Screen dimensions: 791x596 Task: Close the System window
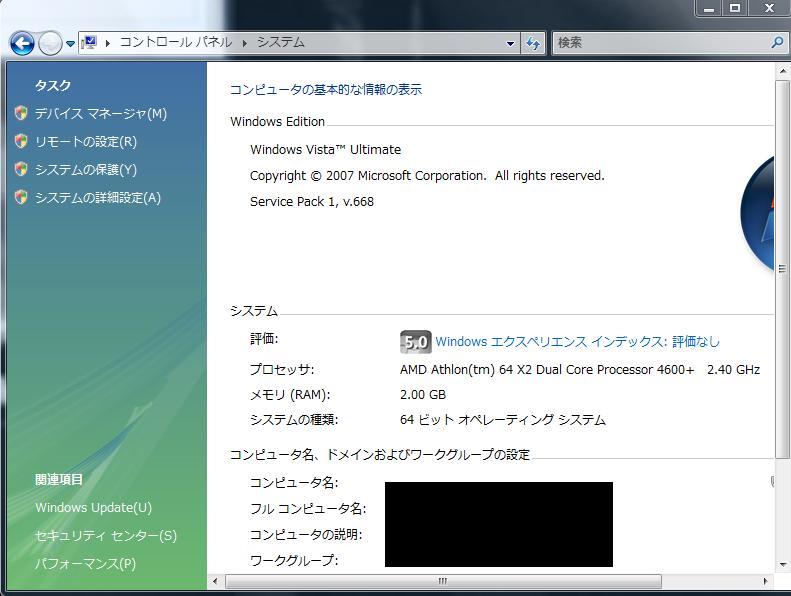[x=769, y=8]
